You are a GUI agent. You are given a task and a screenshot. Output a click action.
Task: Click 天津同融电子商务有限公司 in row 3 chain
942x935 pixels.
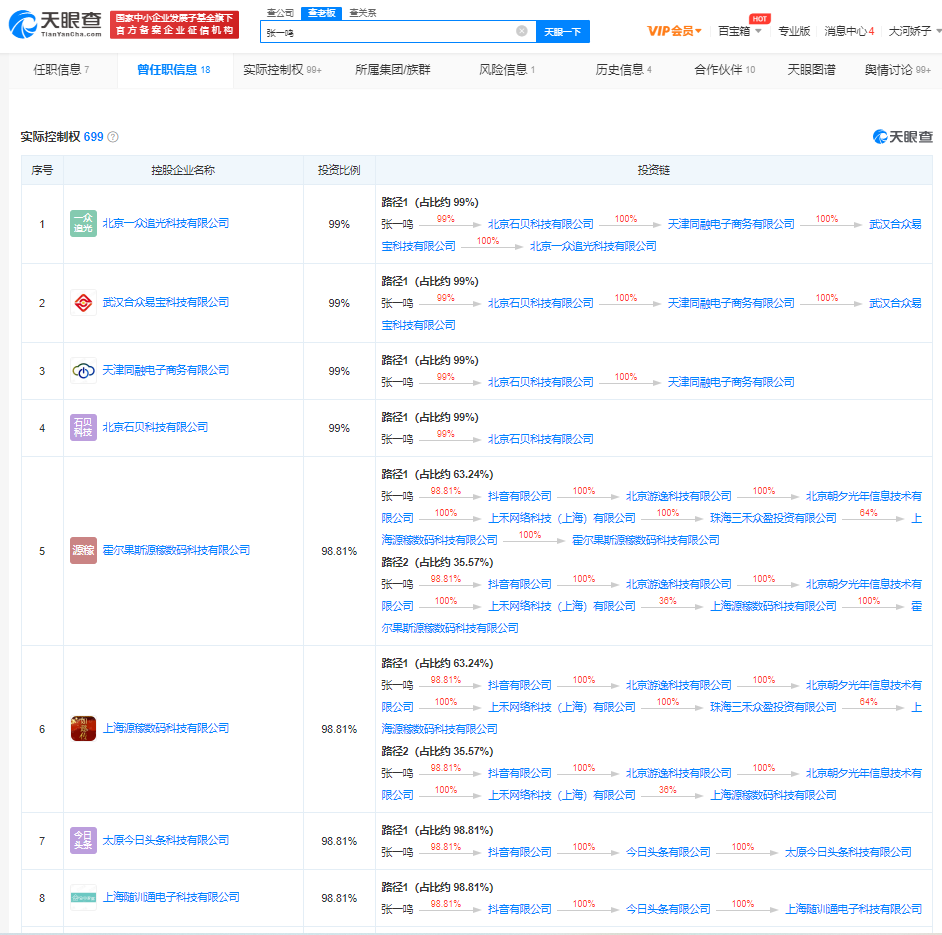(731, 382)
